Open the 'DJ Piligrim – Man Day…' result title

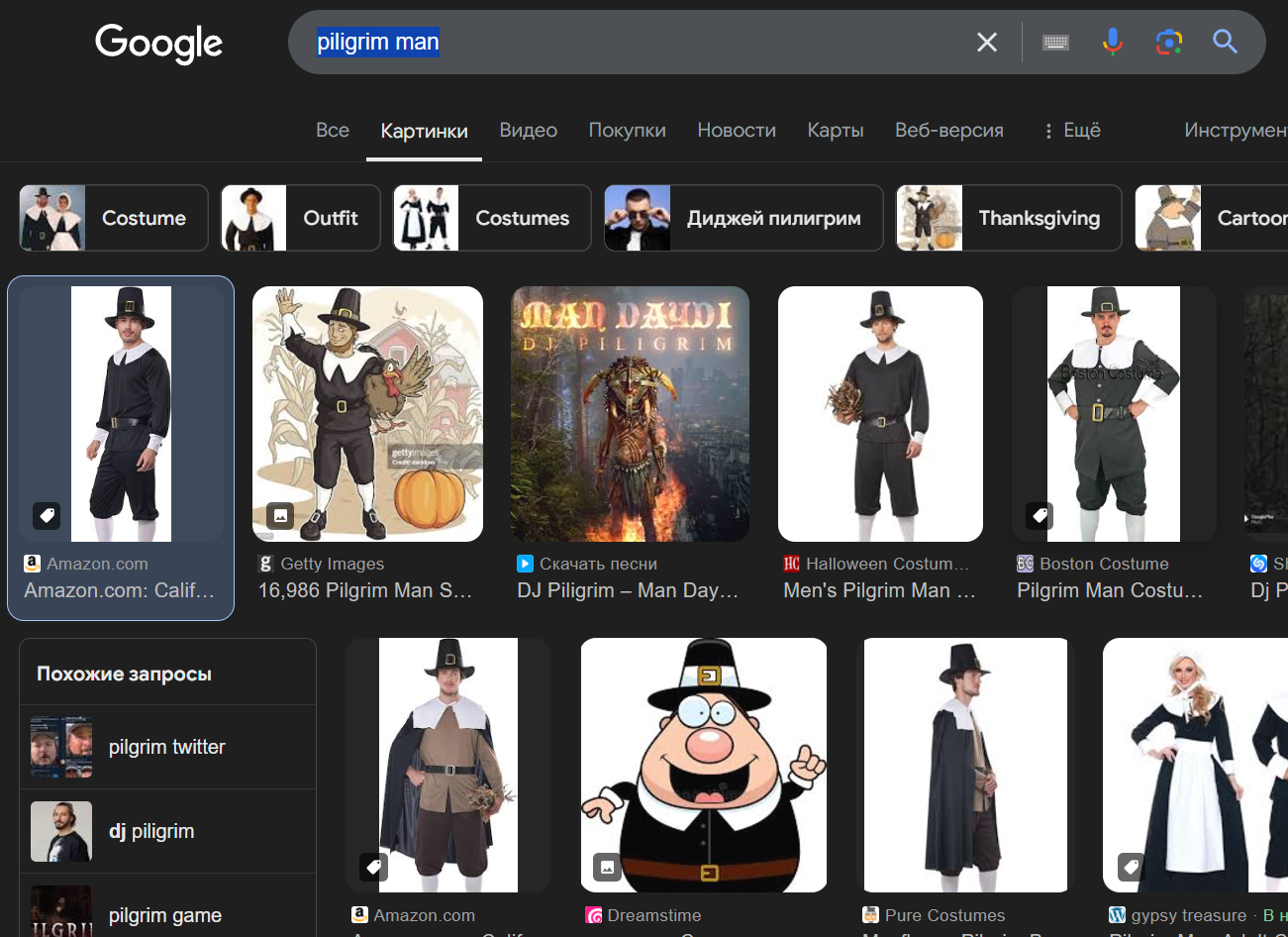[x=628, y=590]
